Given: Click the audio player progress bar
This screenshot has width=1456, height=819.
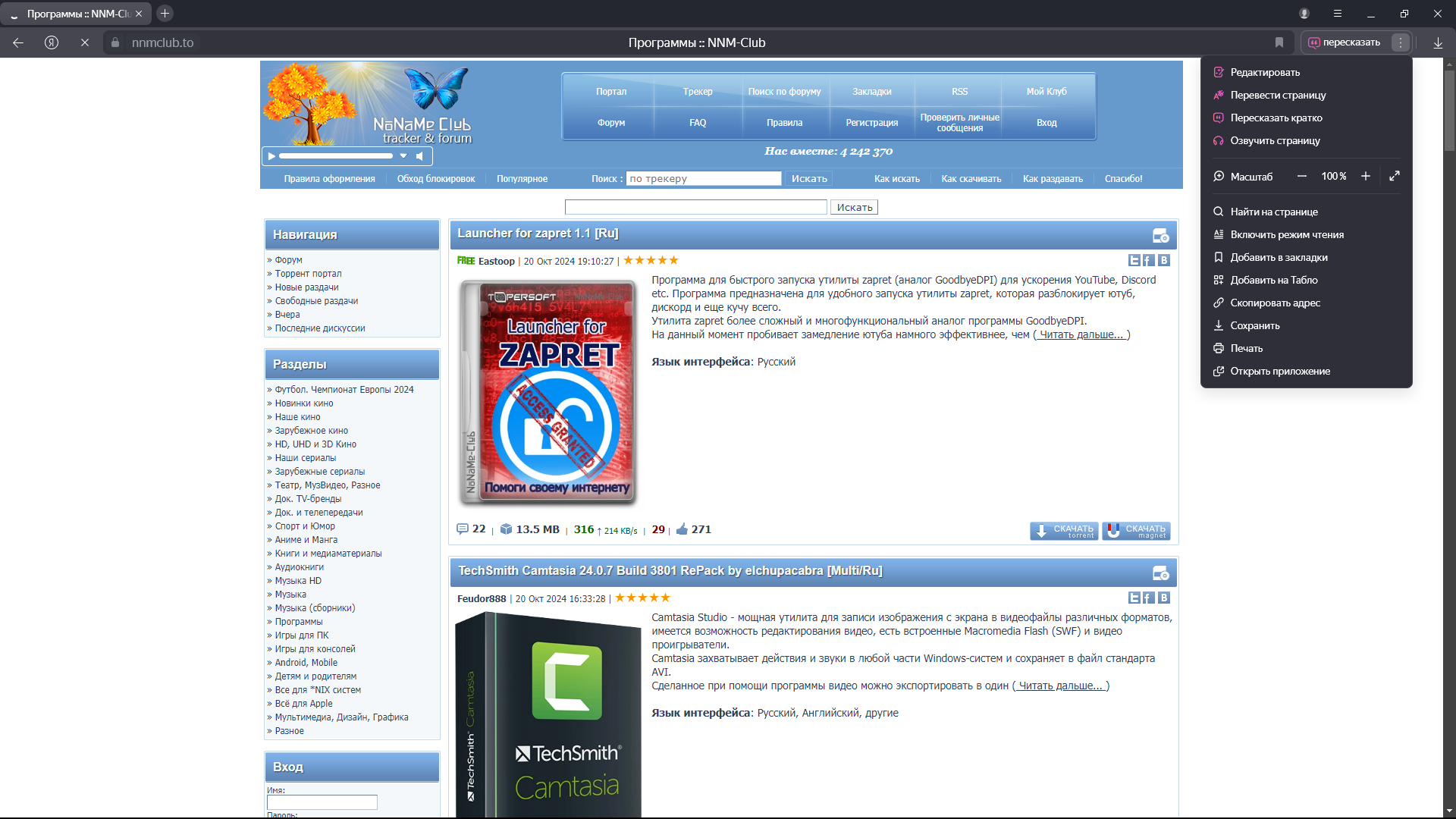Looking at the screenshot, I should [335, 156].
